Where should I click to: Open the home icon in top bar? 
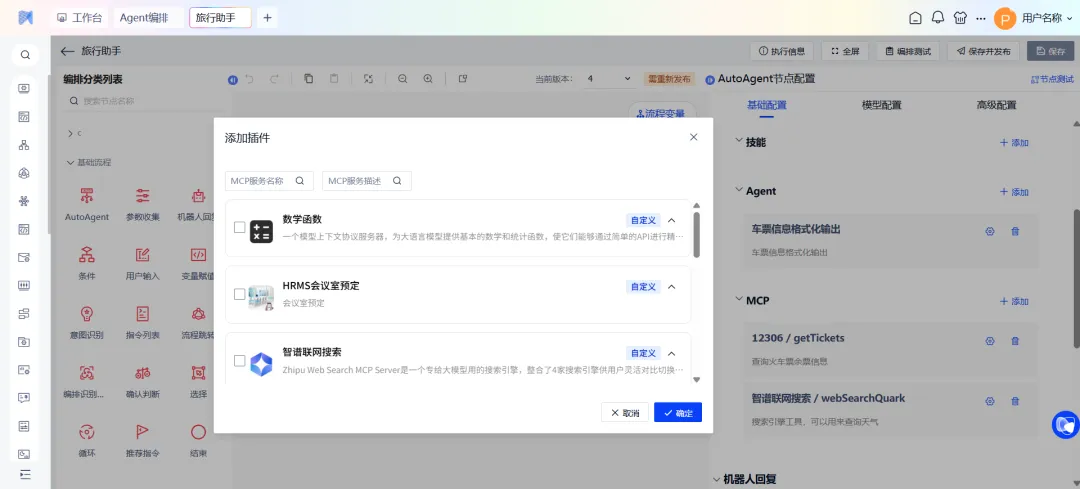pos(915,18)
